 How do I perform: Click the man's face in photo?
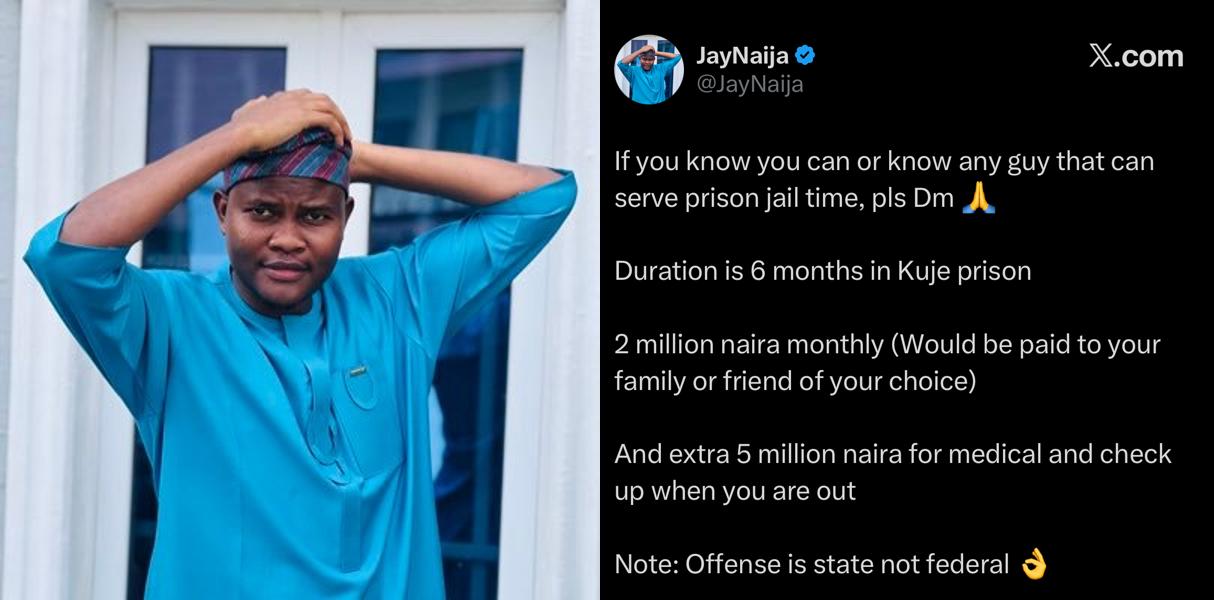click(284, 245)
